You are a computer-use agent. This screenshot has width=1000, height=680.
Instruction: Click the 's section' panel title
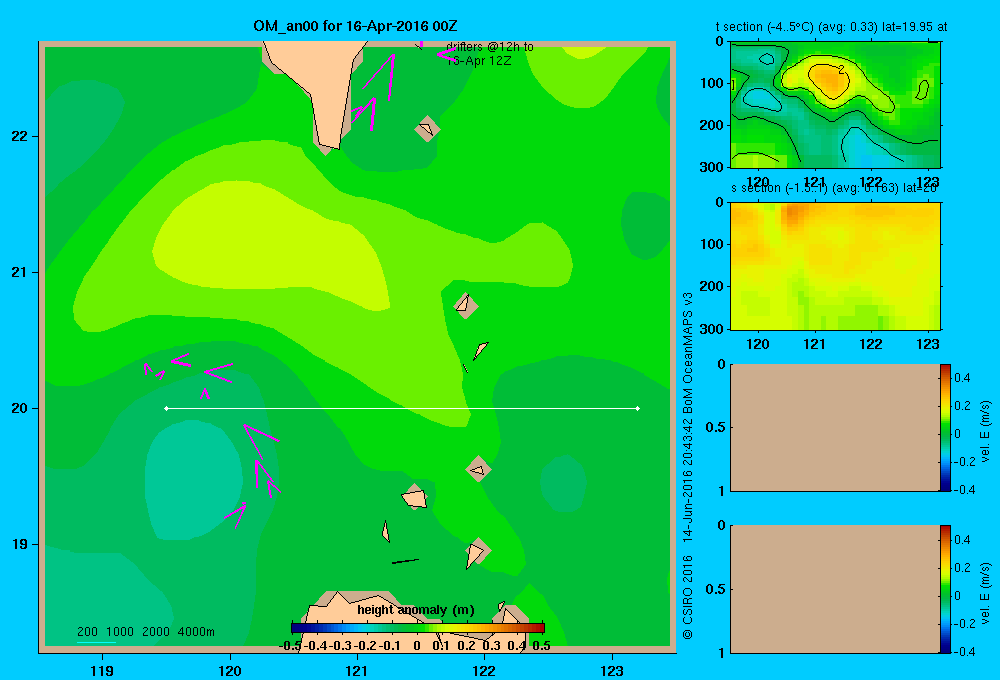click(834, 188)
